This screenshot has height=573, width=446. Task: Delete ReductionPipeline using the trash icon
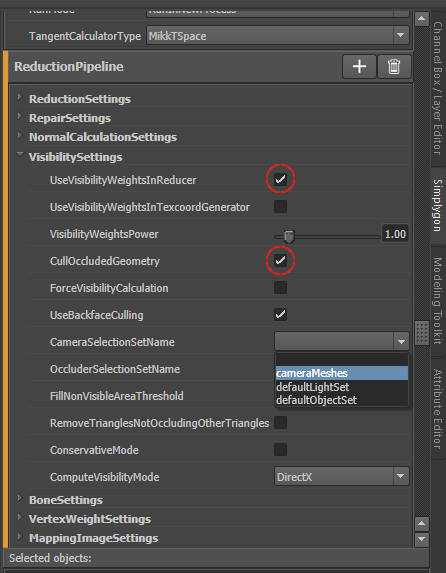coord(394,67)
